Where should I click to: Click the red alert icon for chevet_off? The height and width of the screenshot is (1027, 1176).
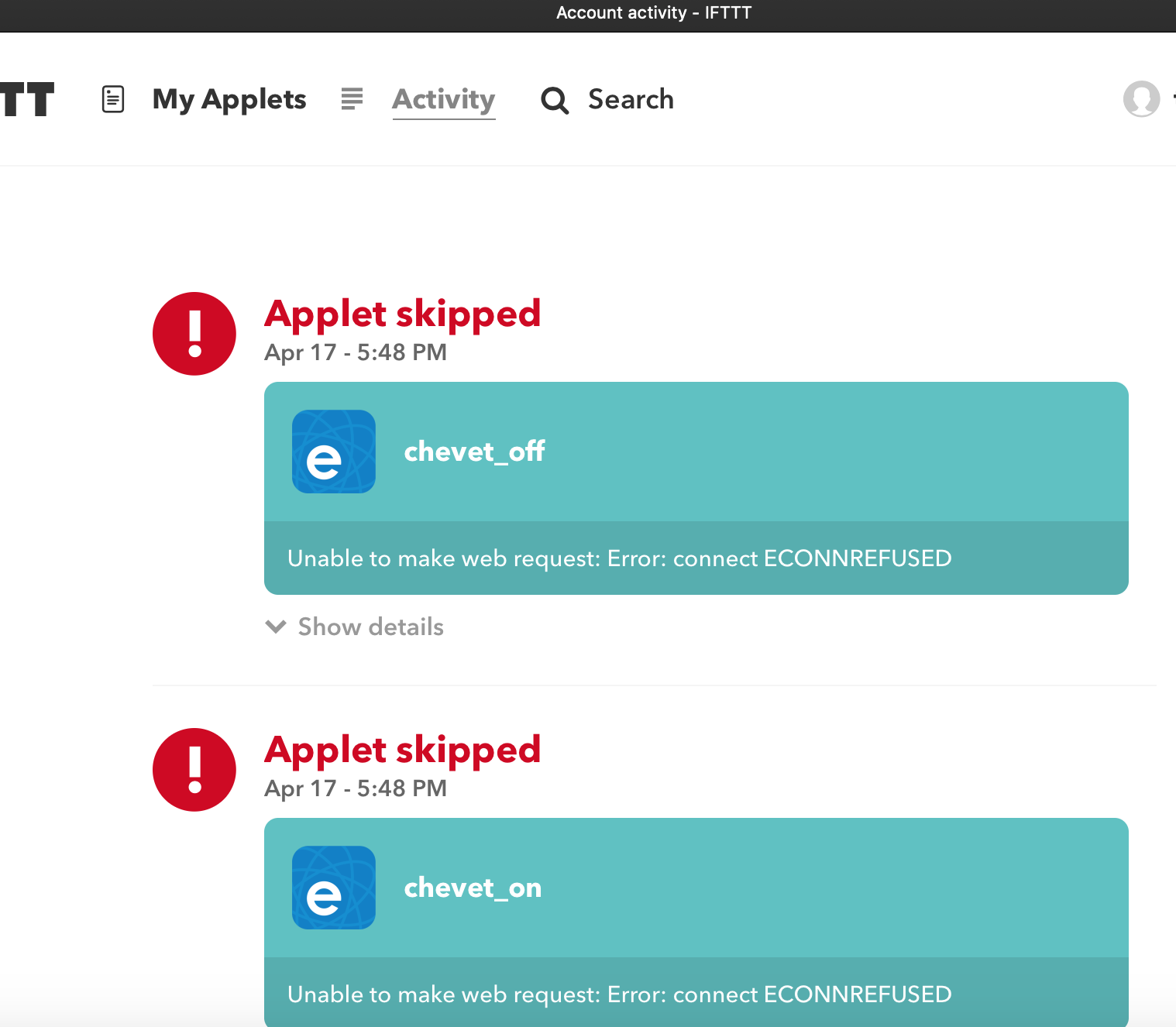coord(194,334)
